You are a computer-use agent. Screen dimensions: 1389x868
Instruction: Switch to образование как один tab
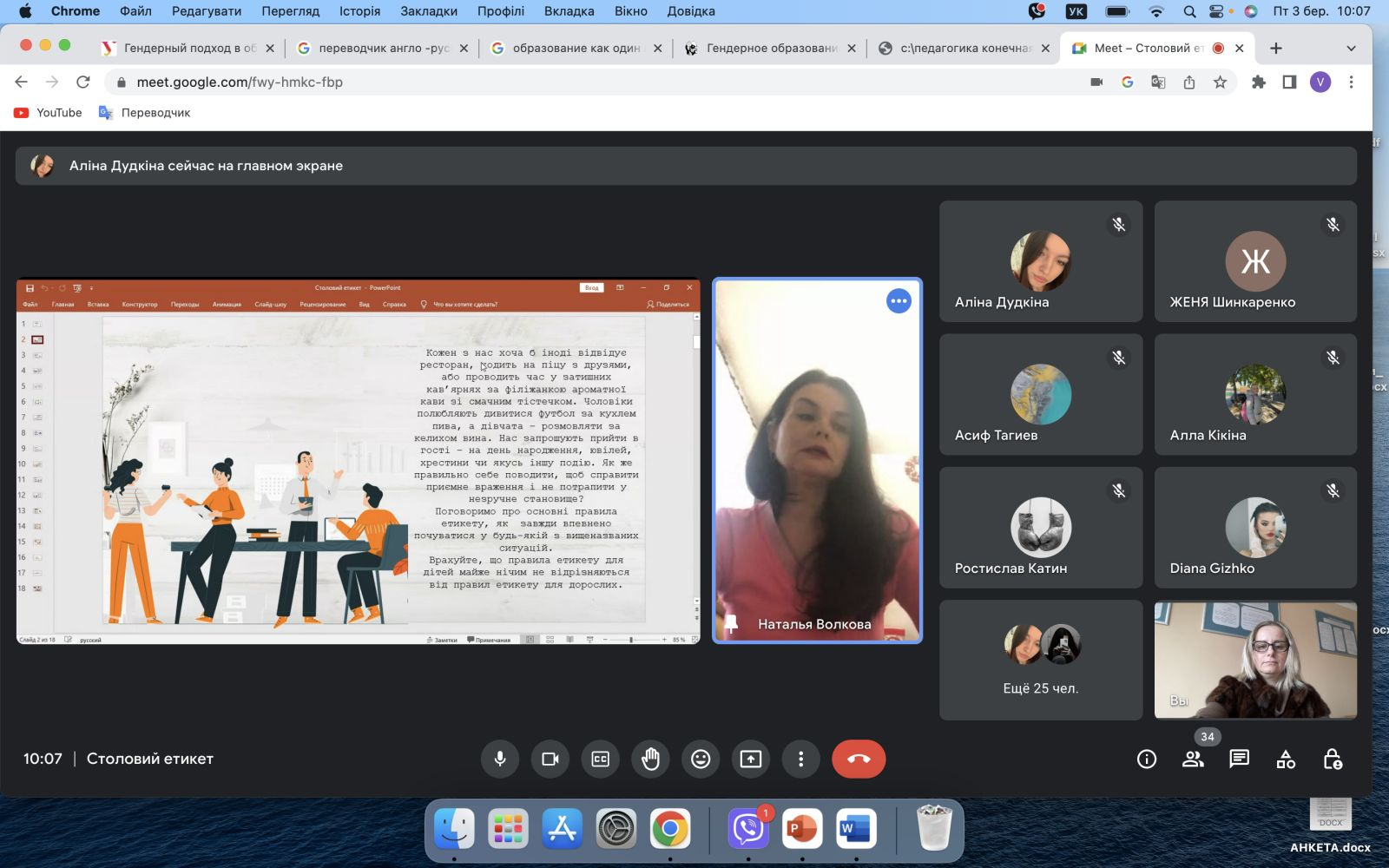coord(576,48)
